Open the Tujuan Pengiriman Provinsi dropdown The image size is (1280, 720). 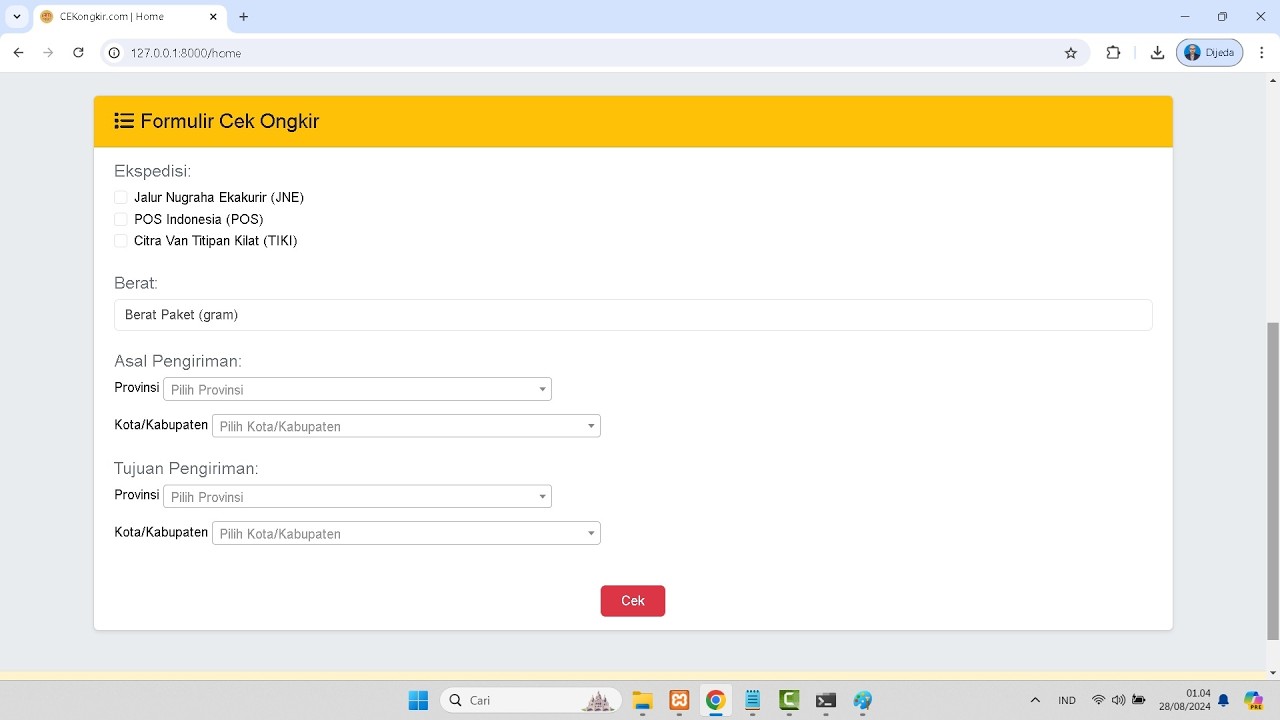click(357, 496)
